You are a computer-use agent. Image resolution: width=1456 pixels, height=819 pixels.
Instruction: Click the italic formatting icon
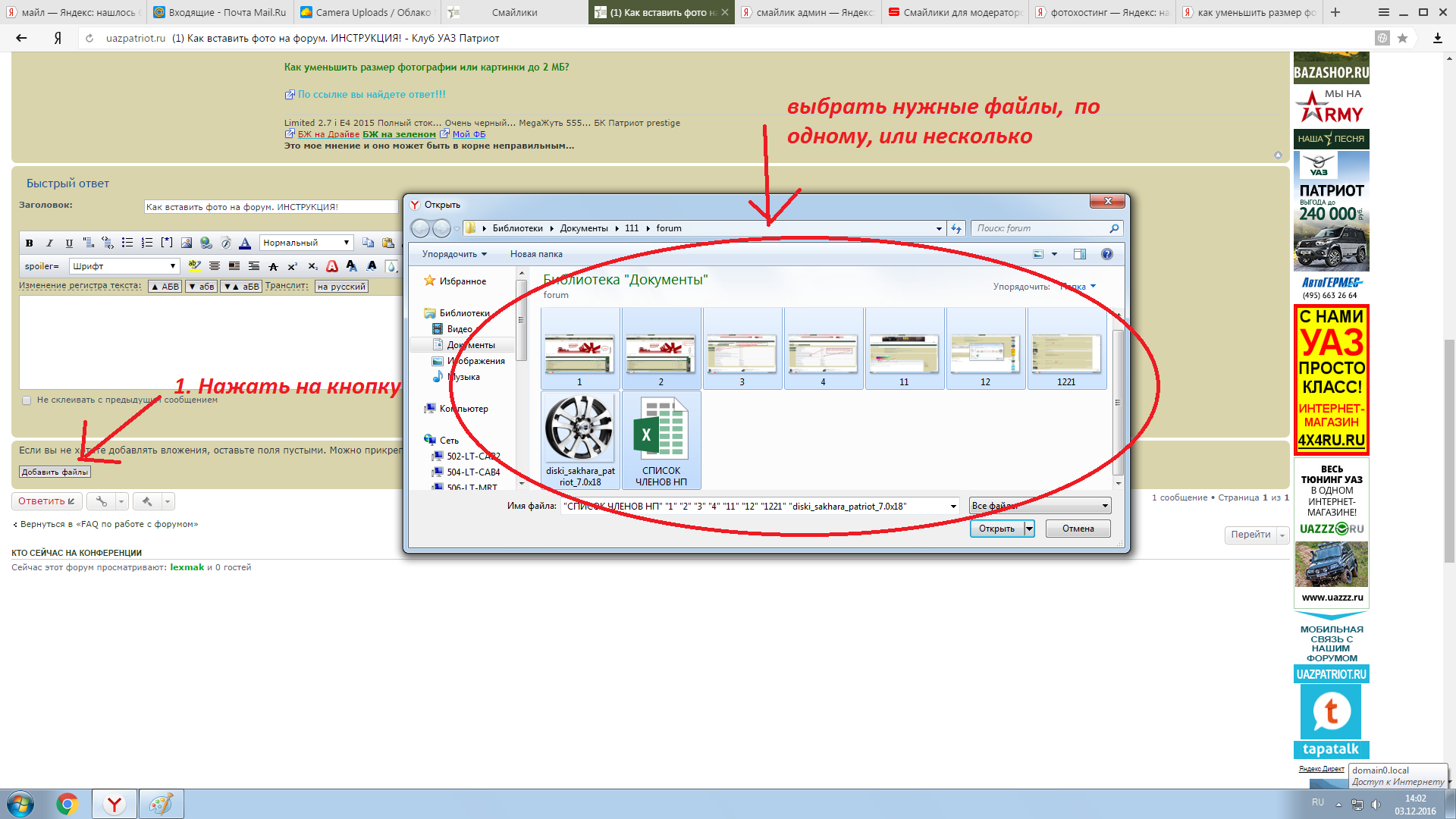(x=49, y=243)
